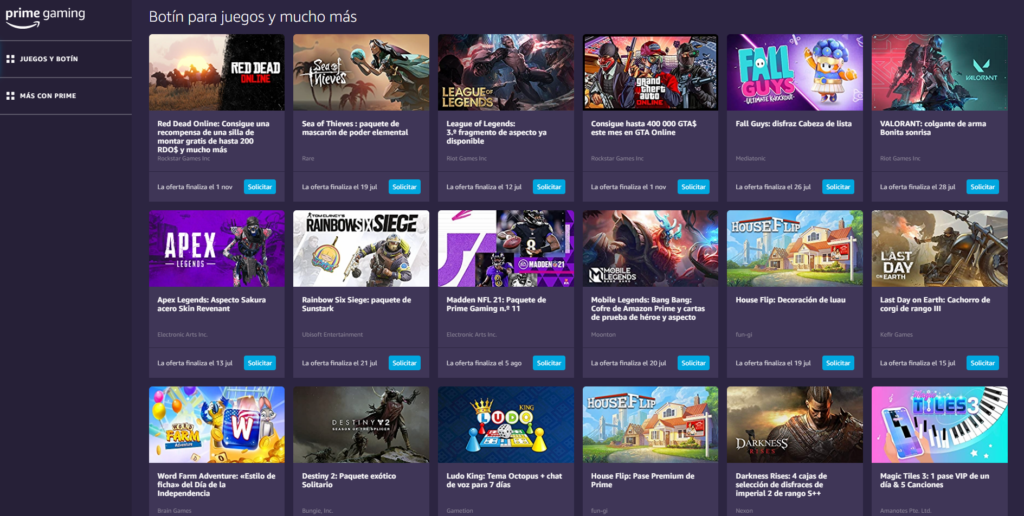Select the Apex Legends banner image
This screenshot has height=516, width=1024.
coord(217,248)
